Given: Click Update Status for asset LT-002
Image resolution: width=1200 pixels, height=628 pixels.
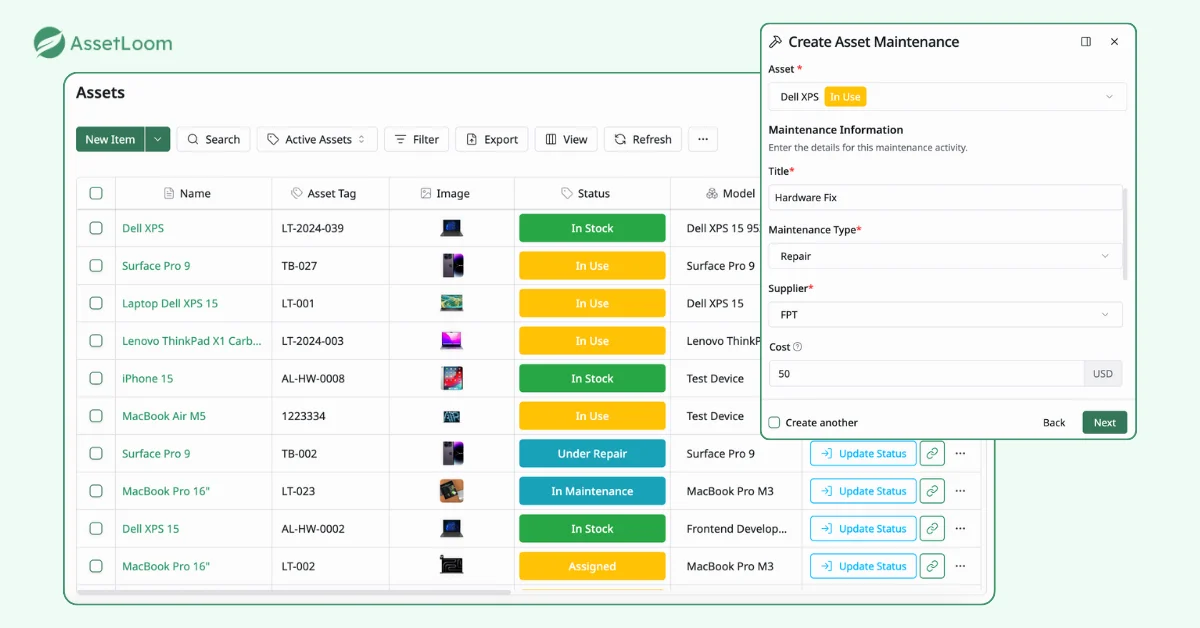Looking at the screenshot, I should [x=863, y=566].
